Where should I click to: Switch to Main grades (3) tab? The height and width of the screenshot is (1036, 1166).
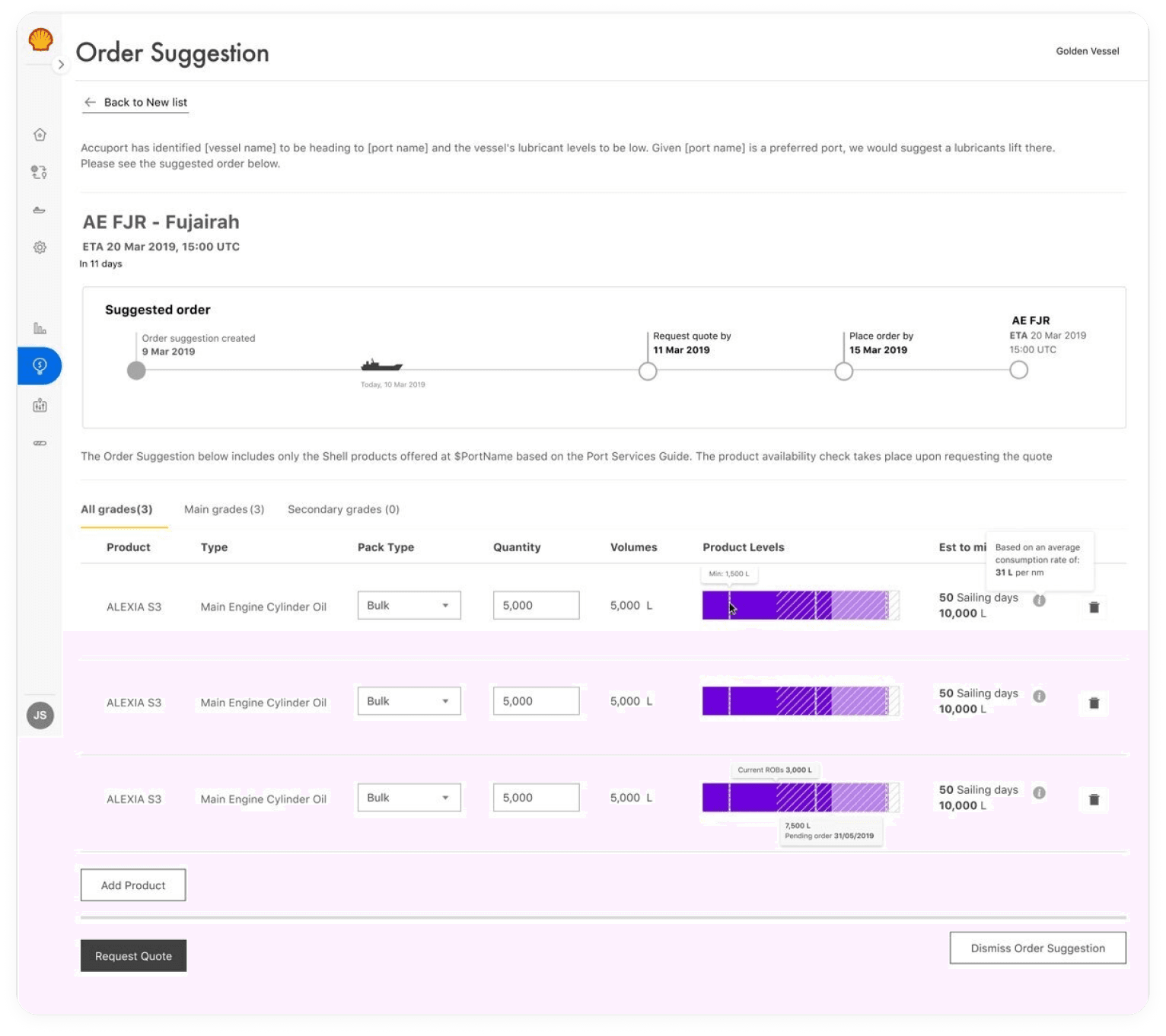coord(225,509)
